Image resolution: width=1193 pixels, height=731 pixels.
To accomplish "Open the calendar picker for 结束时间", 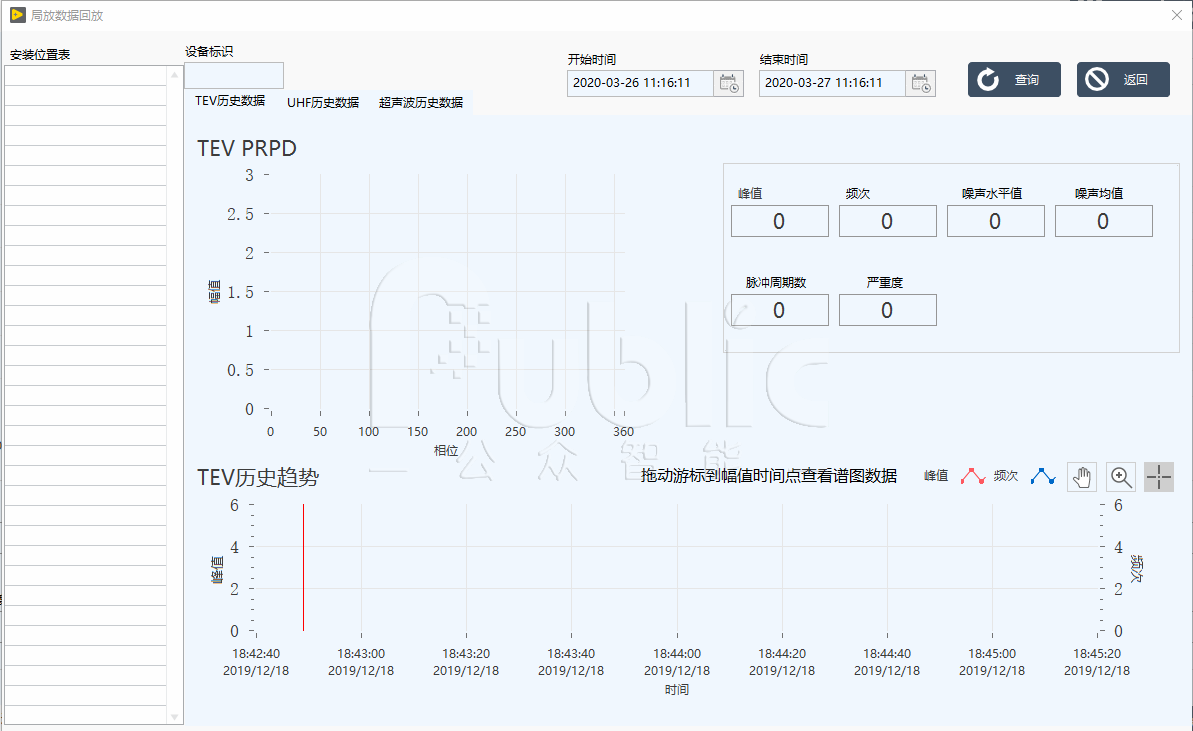I will 920,83.
